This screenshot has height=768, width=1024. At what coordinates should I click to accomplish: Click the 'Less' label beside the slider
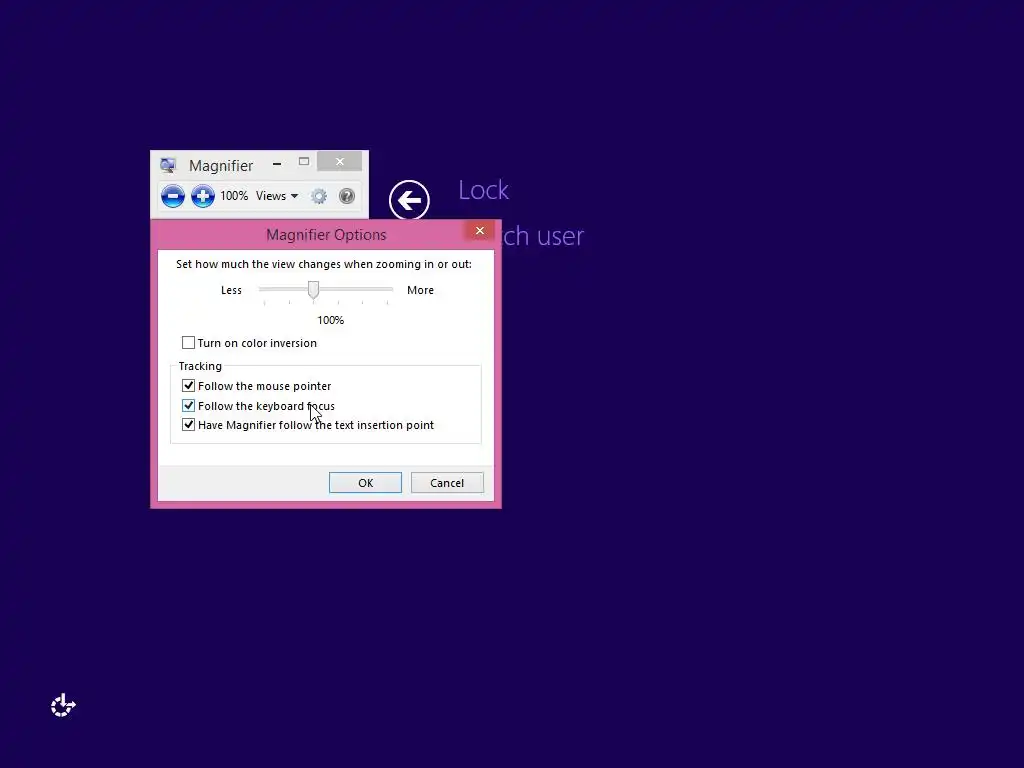point(231,290)
